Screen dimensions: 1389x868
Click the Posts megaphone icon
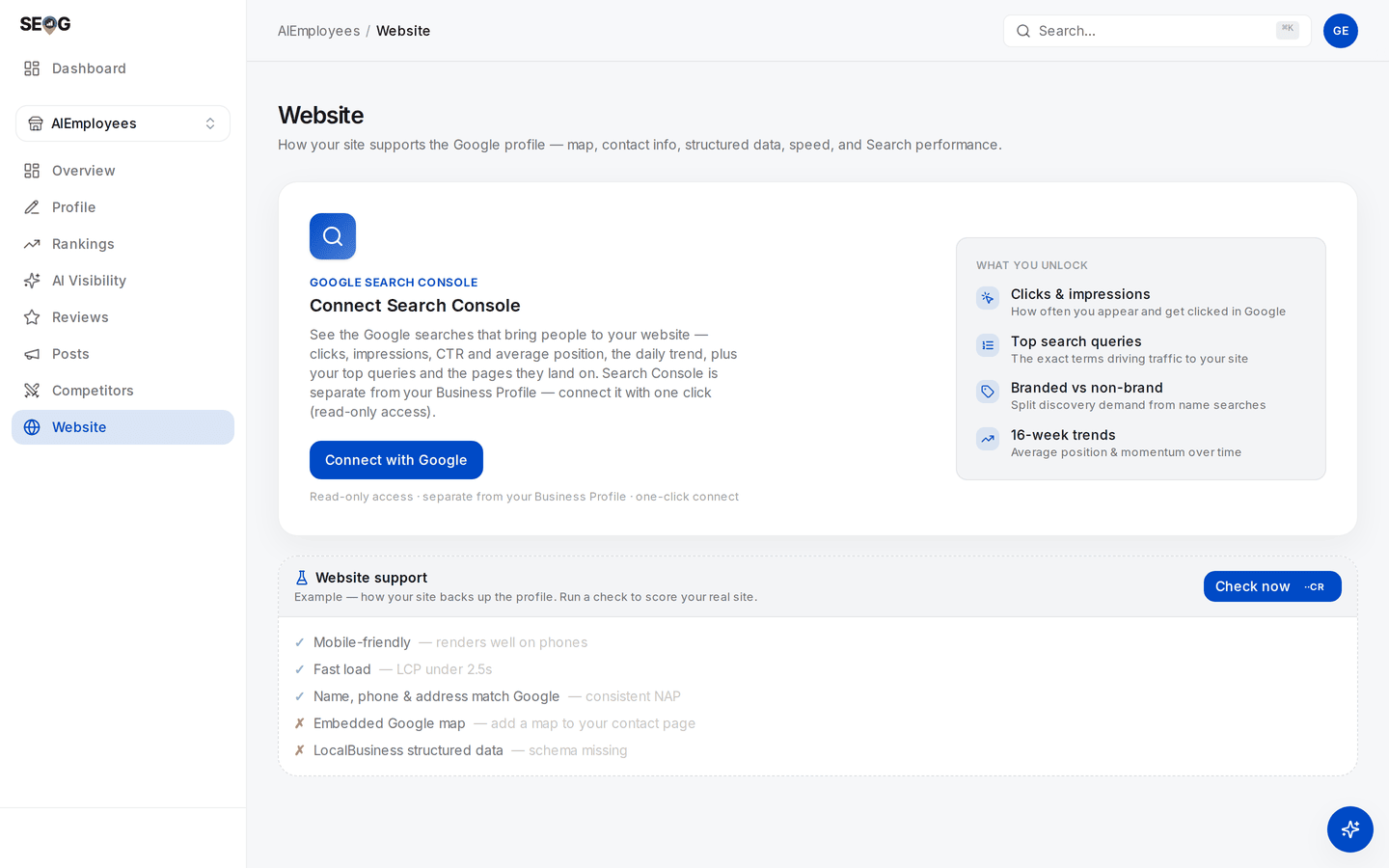[x=32, y=354]
